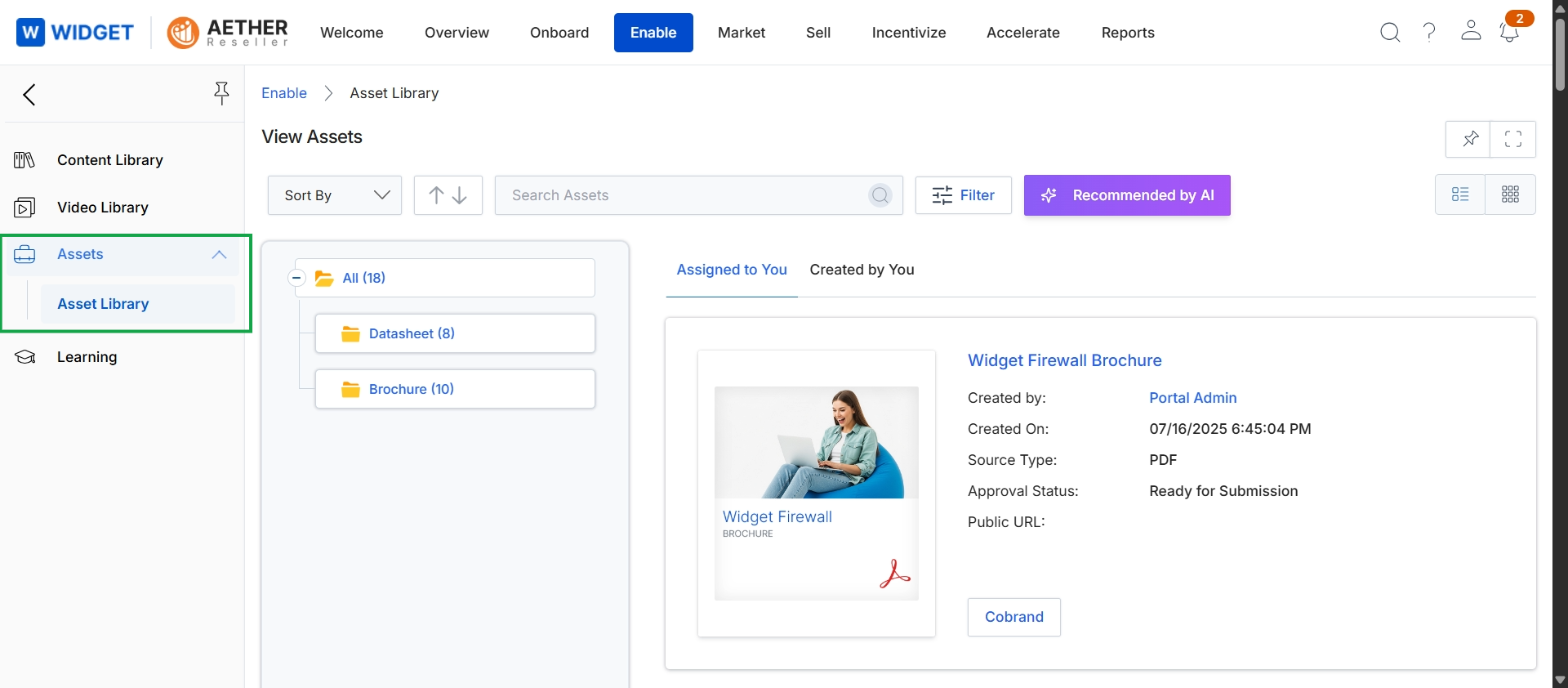Click the Widget Firewall brochure thumbnail
This screenshot has height=688, width=1568.
point(817,494)
